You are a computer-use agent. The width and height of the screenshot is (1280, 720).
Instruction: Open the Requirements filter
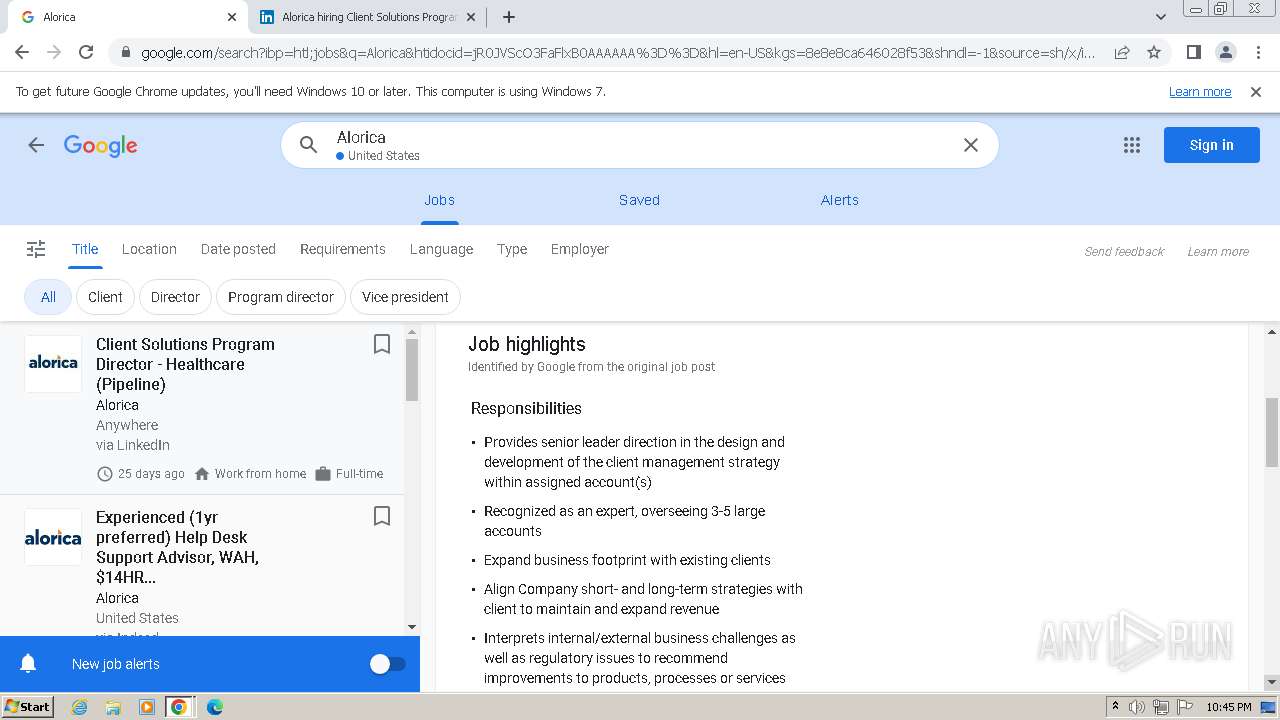coord(343,249)
